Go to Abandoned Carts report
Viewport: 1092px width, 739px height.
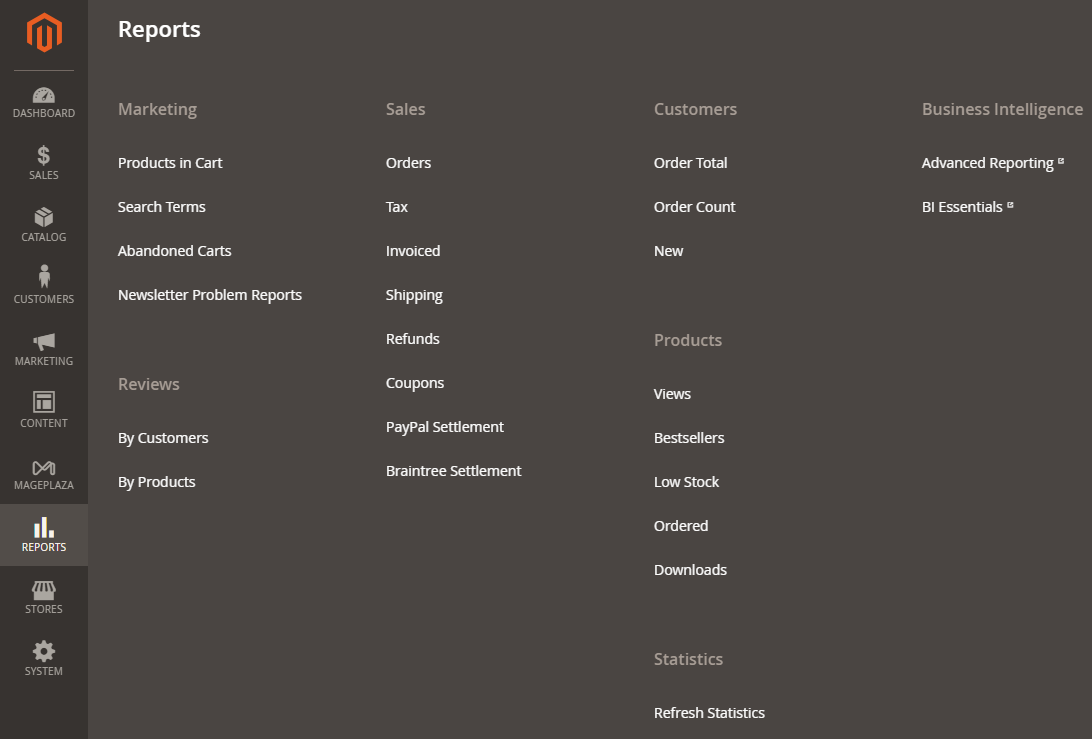coord(174,251)
